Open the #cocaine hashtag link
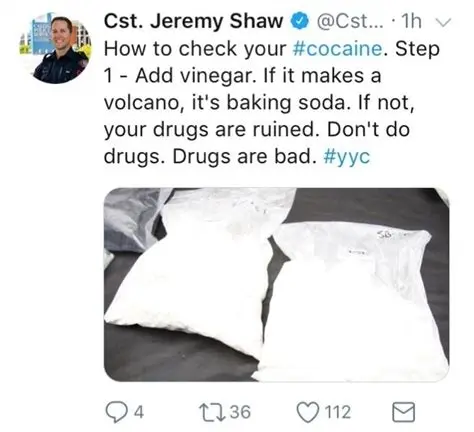The width and height of the screenshot is (474, 432). tap(337, 49)
